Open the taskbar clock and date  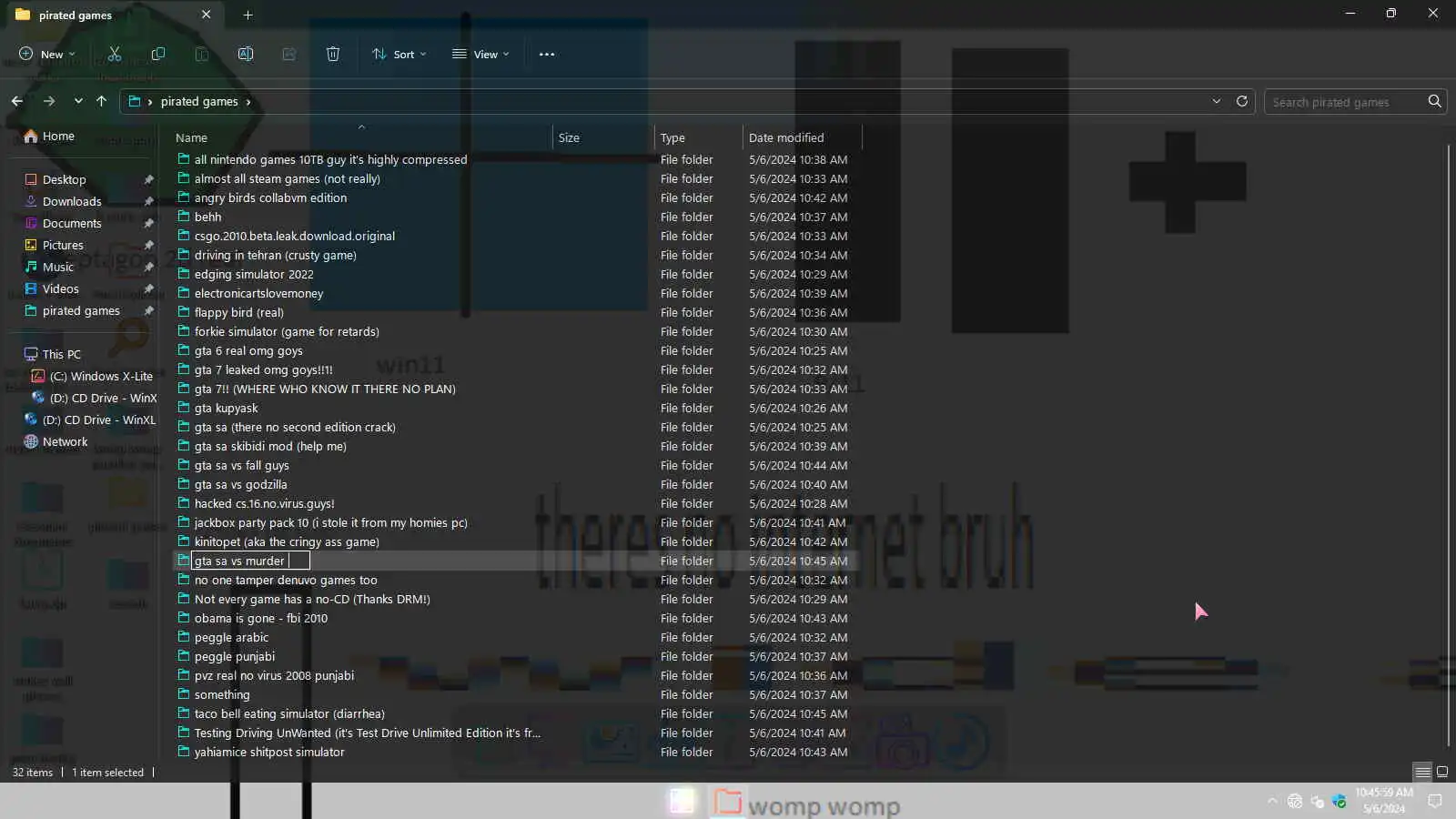coord(1383,801)
